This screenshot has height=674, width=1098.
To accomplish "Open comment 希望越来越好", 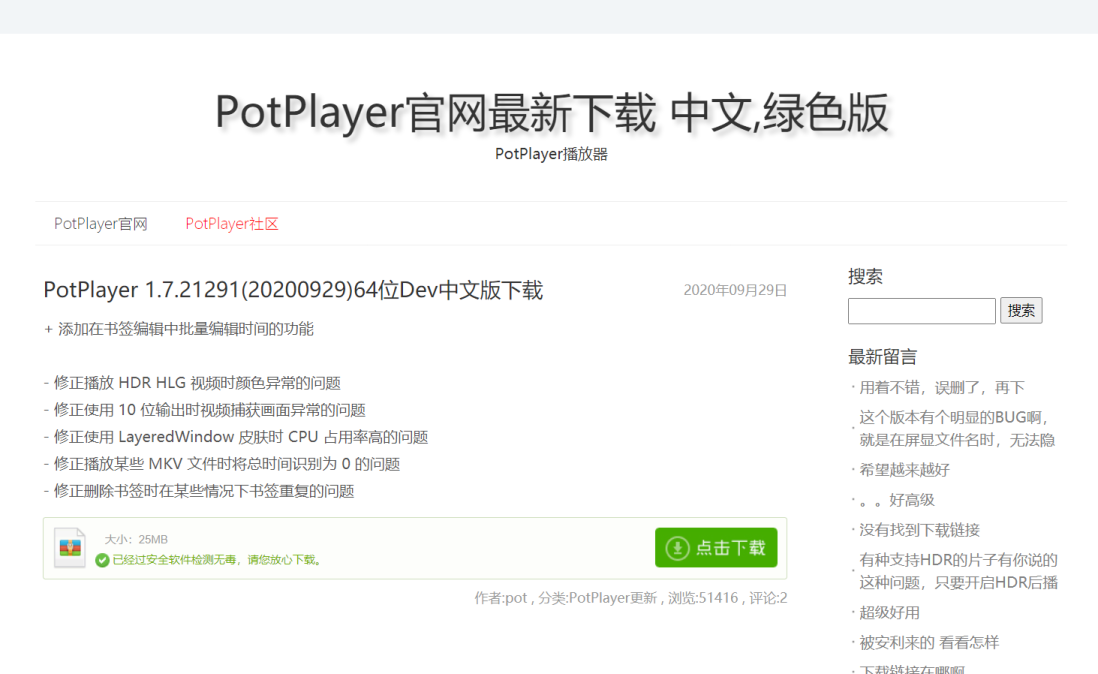I will 905,470.
